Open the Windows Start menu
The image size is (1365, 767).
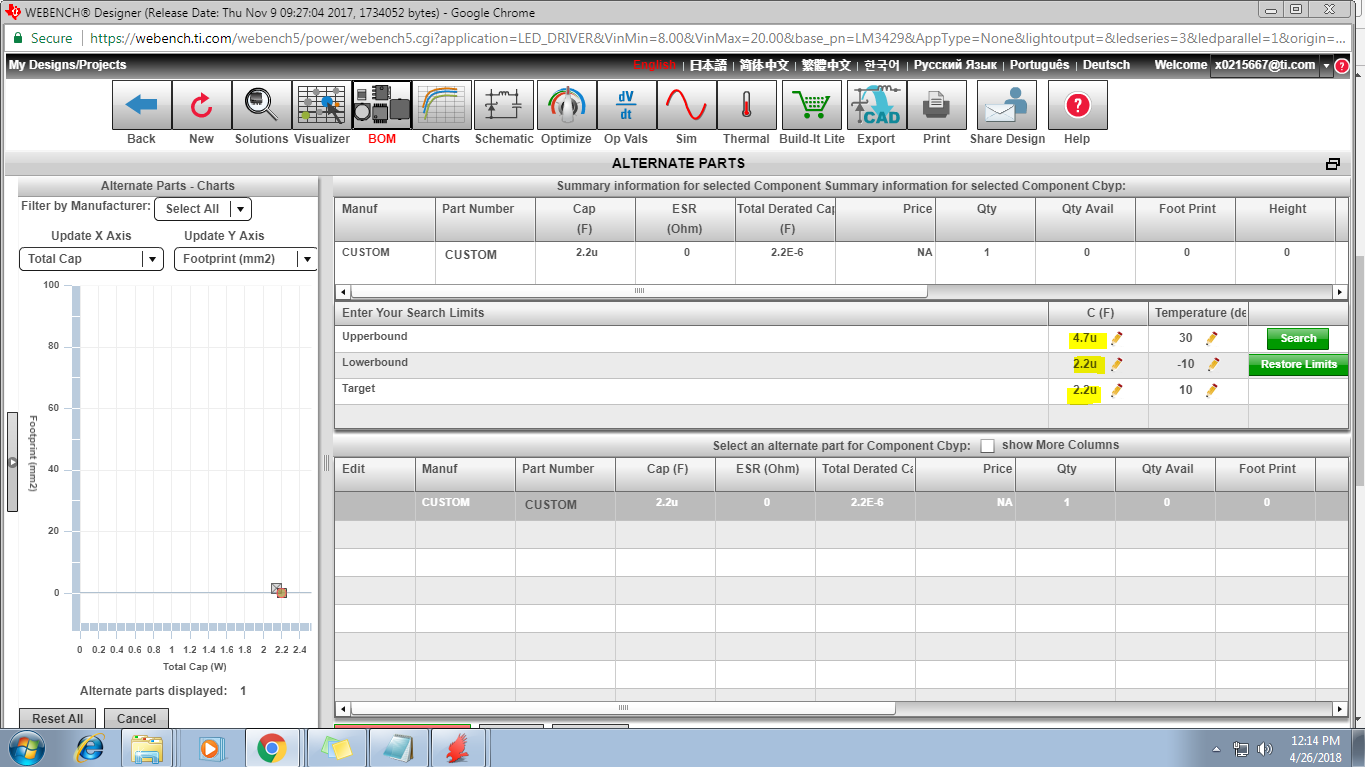[x=24, y=748]
